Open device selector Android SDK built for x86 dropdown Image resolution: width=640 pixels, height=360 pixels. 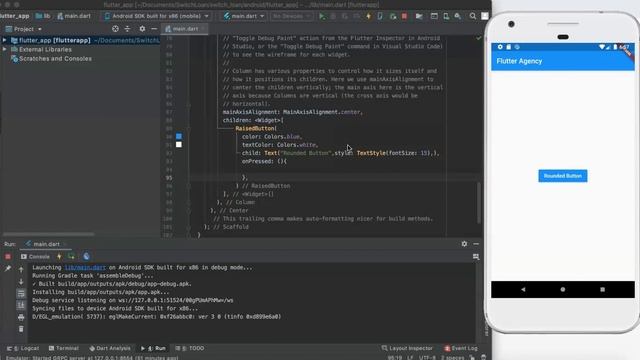click(x=157, y=16)
